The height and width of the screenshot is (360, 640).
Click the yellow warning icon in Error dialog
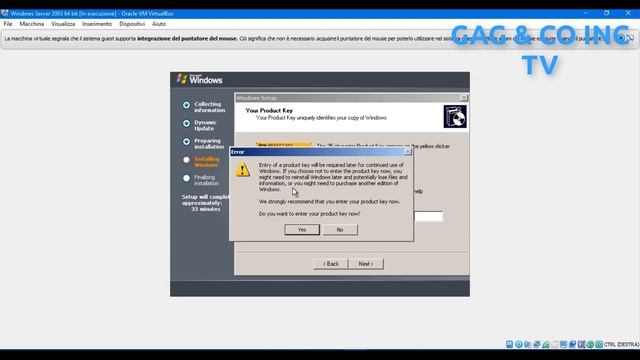[x=243, y=169]
